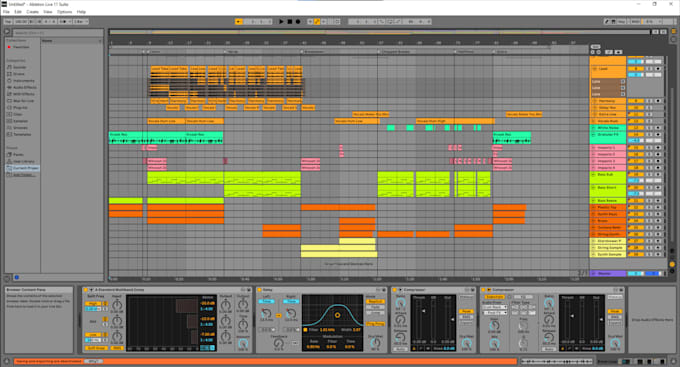
Task: Open the Drums category in browser
Action: (19, 74)
